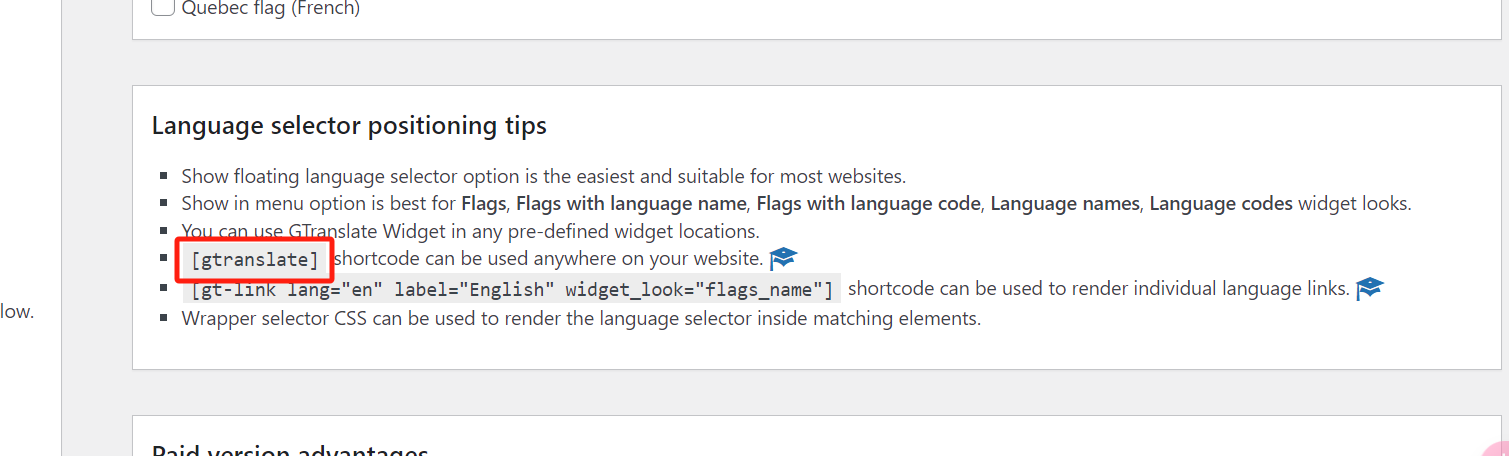Click the [gtranslate] shortcode snippet

255,260
